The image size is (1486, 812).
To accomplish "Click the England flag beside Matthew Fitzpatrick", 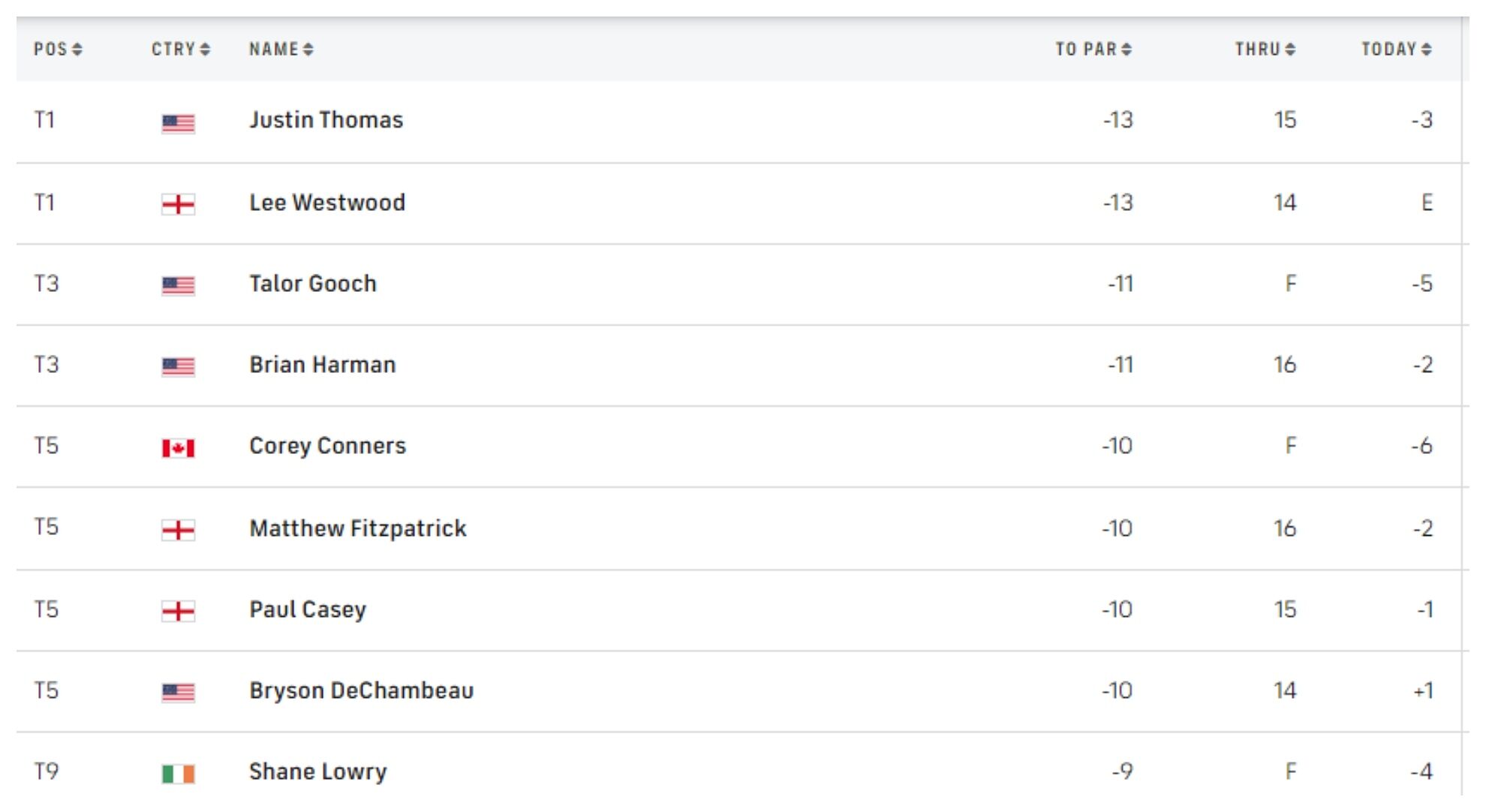I will 178,531.
